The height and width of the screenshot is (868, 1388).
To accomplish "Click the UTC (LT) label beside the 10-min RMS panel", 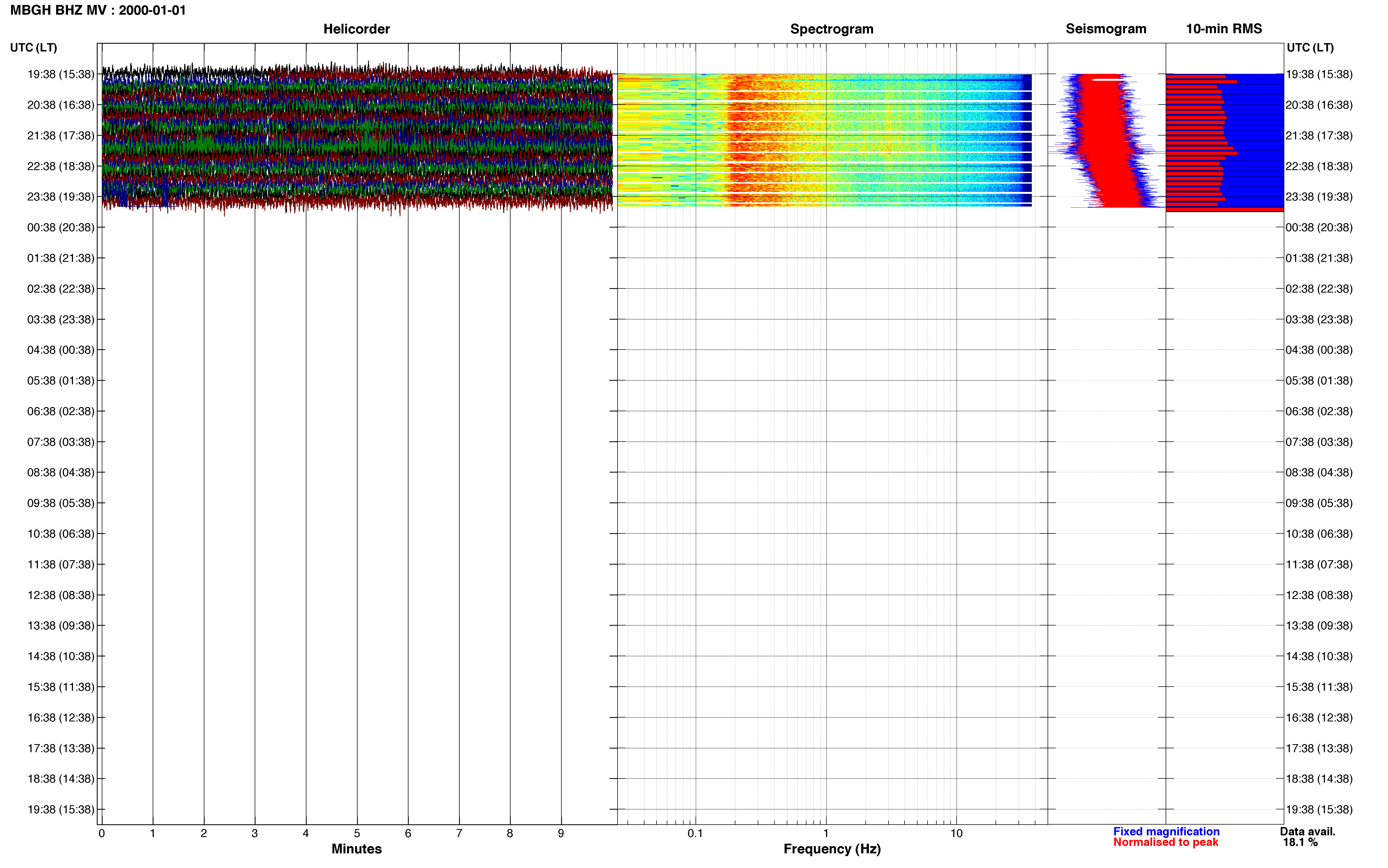I will pyautogui.click(x=1311, y=48).
